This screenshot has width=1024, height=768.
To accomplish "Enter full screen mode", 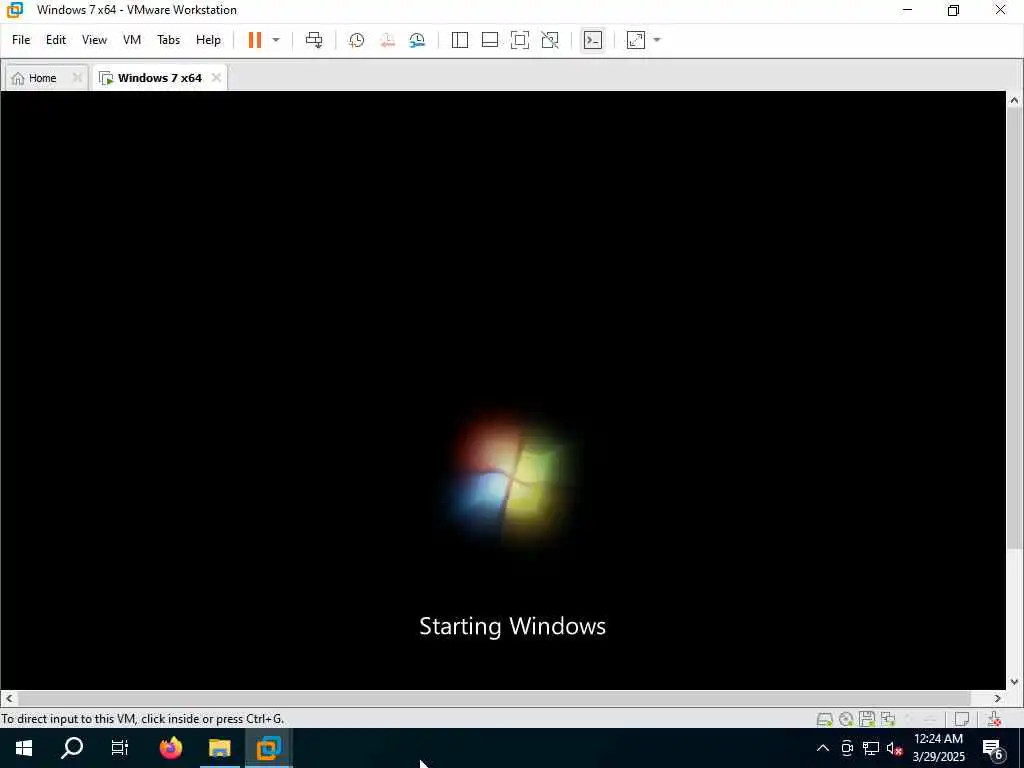I will coord(520,40).
